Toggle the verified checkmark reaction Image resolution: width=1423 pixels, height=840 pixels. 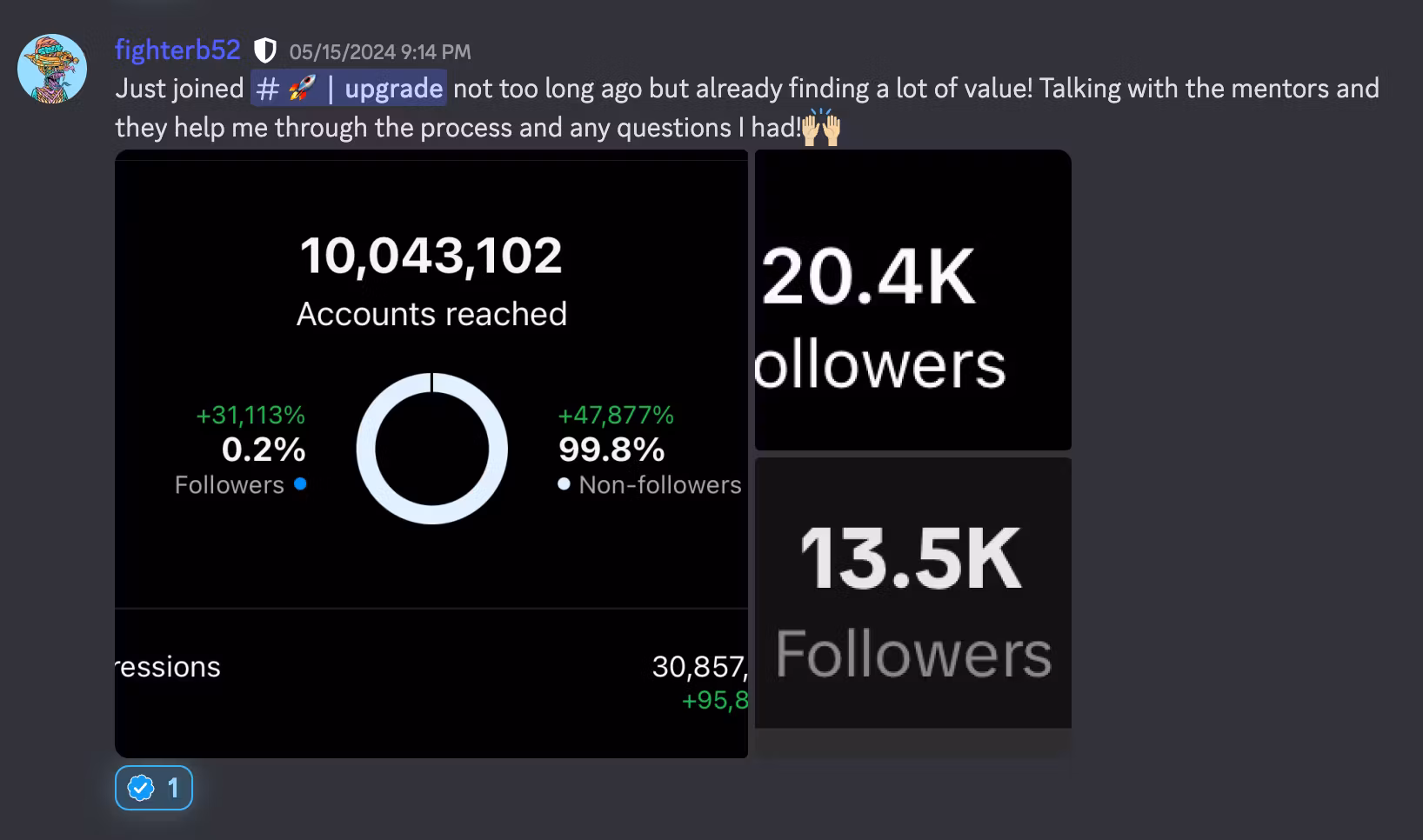point(154,788)
